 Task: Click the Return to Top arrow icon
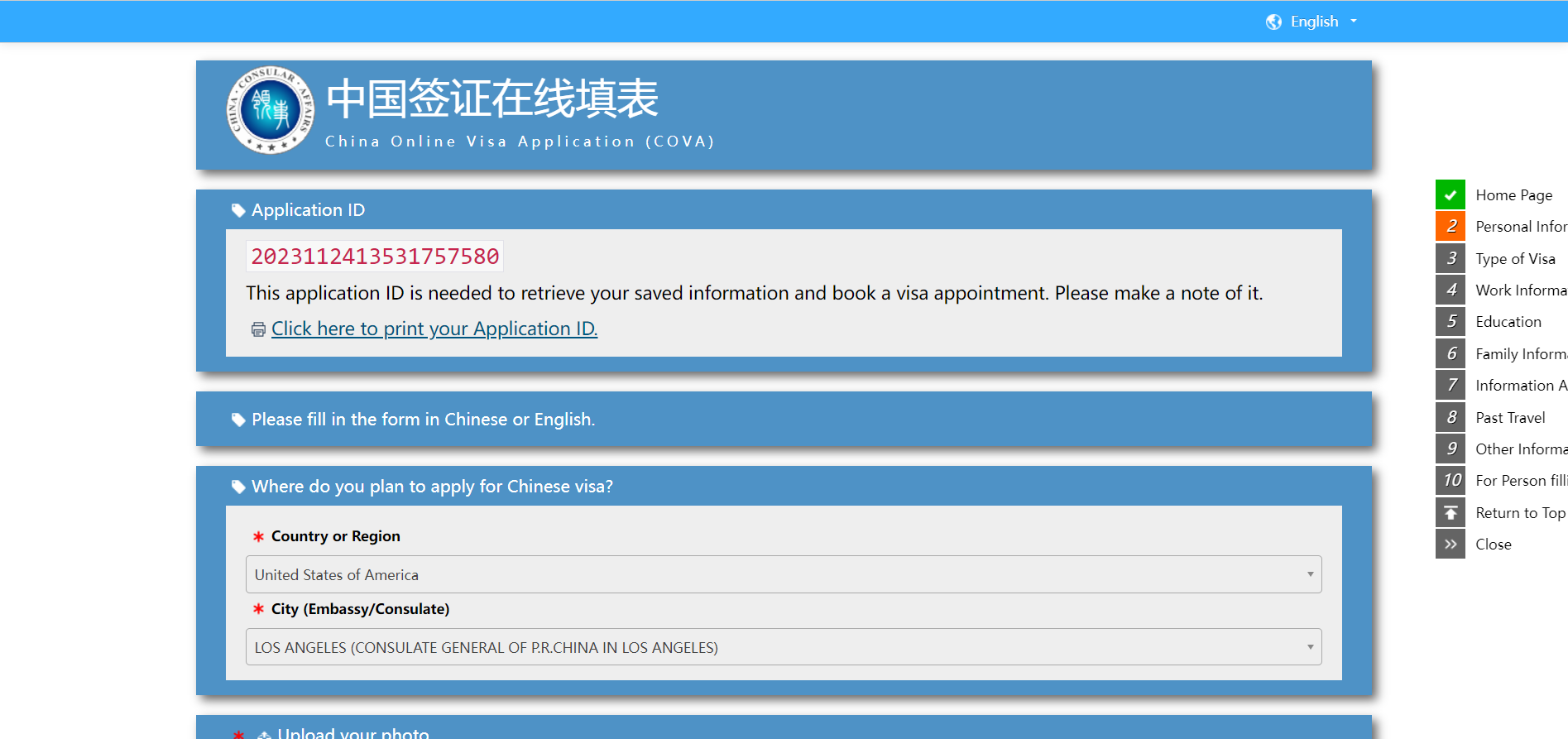point(1450,513)
